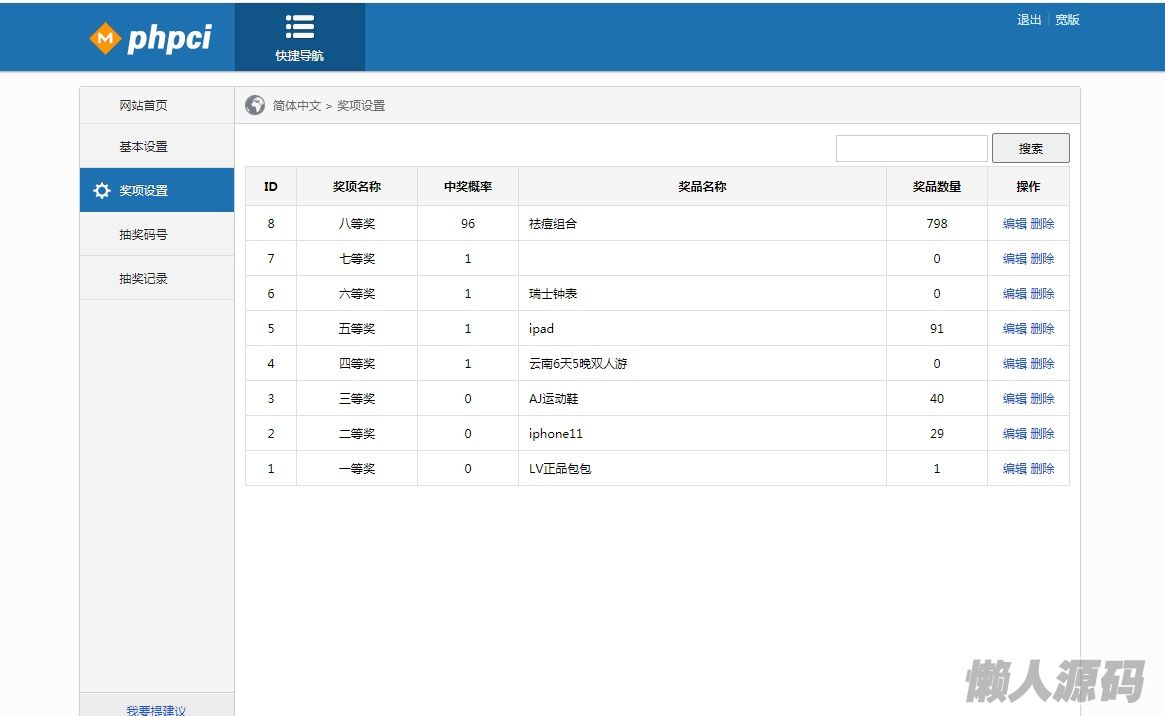Screen dimensions: 1165x716
Task: Delete the 七等奖 prize row
Action: coord(1042,259)
